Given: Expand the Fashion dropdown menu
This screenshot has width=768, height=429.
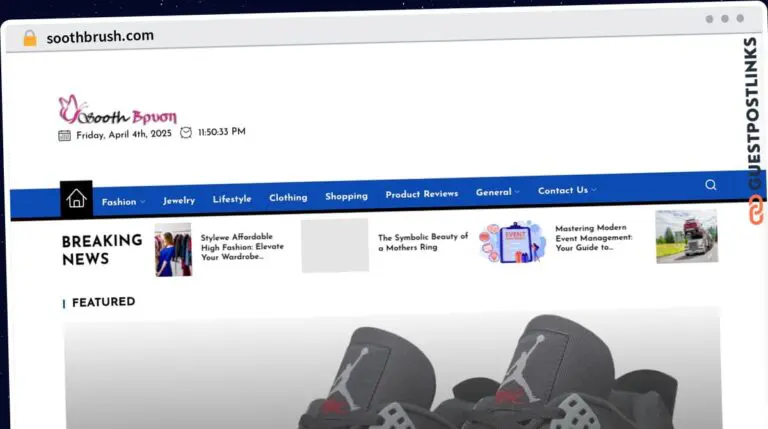Looking at the screenshot, I should [123, 201].
